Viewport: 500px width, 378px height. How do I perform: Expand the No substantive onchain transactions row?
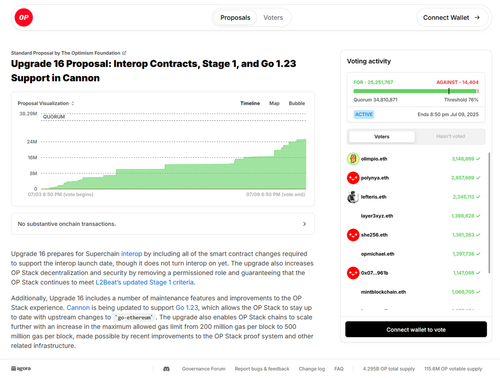click(163, 224)
